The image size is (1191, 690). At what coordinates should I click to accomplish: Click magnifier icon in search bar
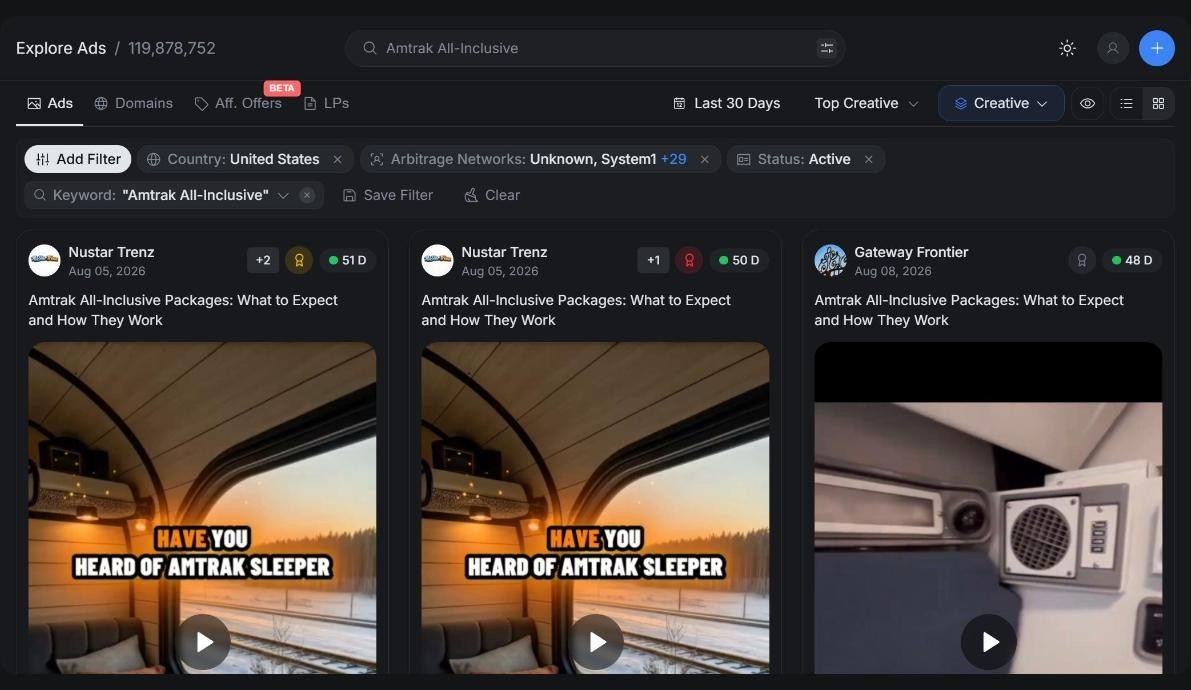[370, 48]
